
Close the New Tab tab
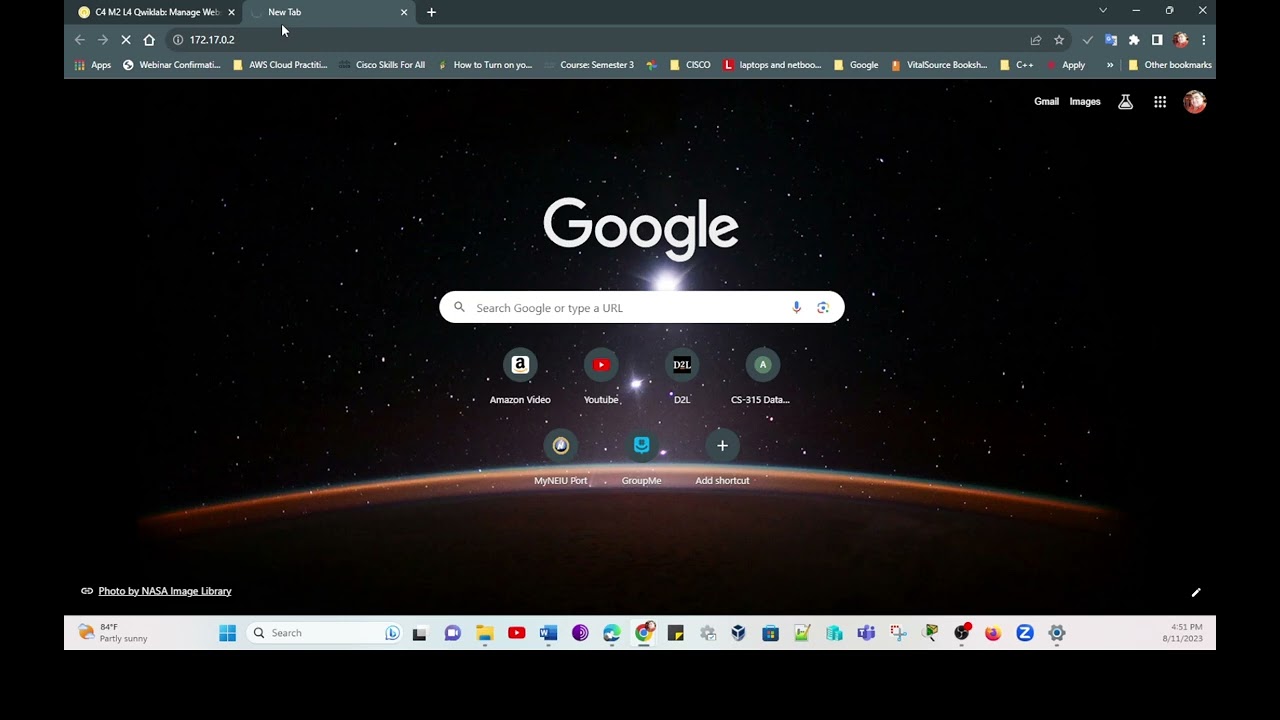coord(404,12)
